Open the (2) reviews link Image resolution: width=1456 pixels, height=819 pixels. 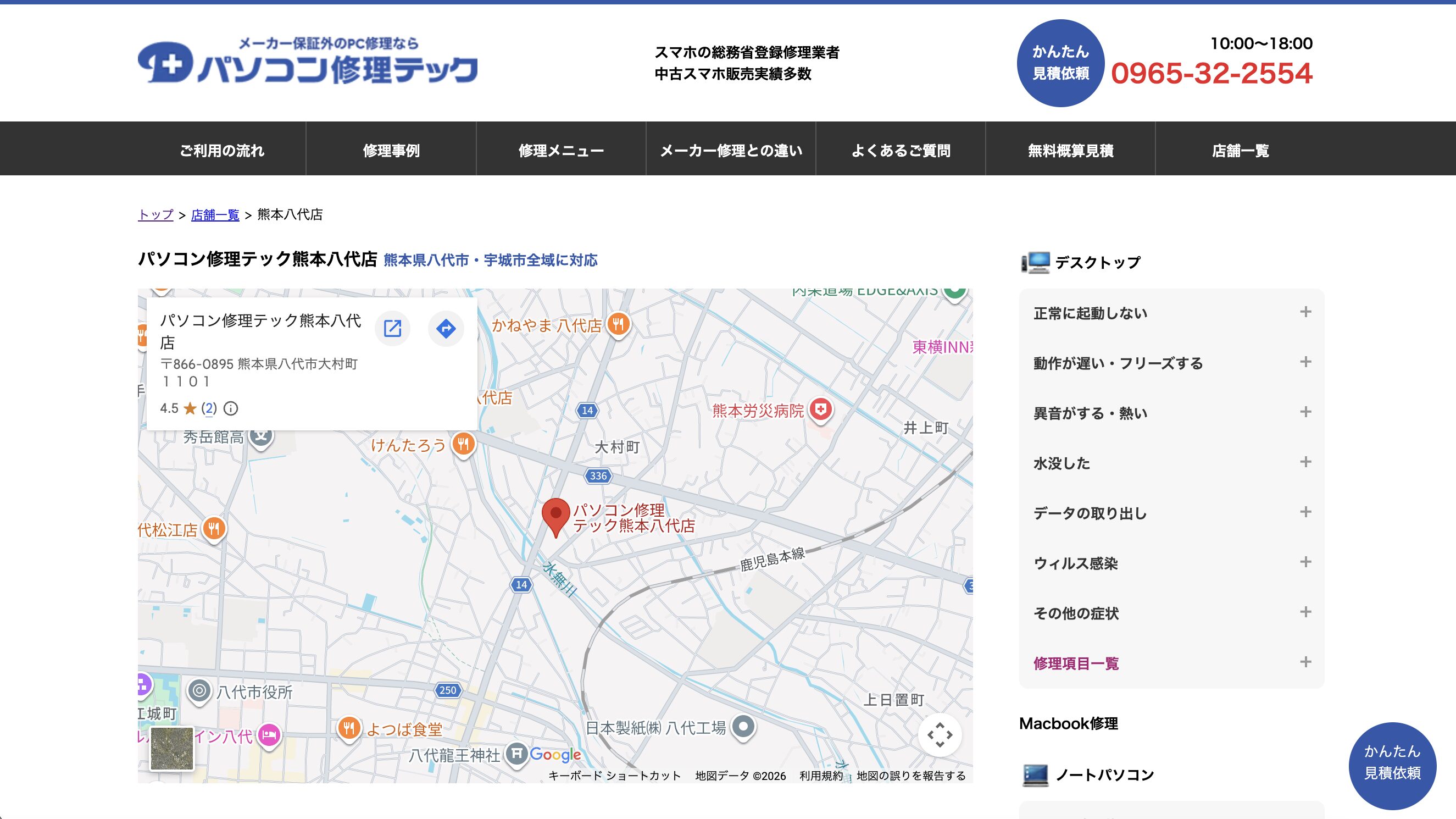(x=209, y=408)
